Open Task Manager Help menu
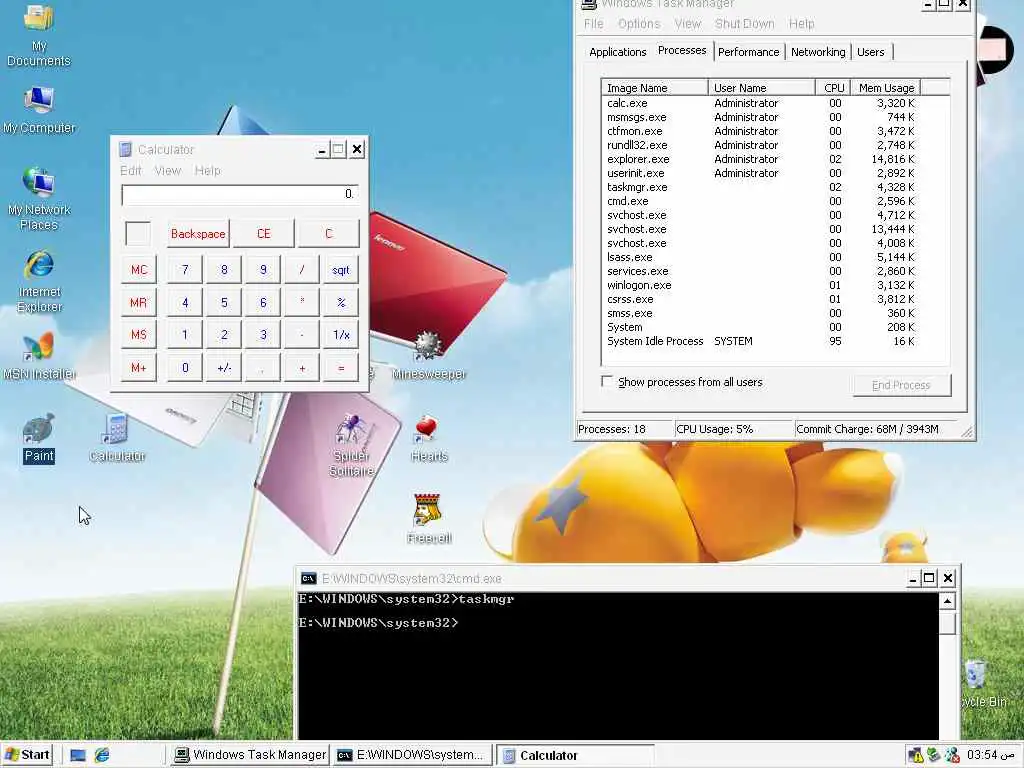 (x=801, y=24)
